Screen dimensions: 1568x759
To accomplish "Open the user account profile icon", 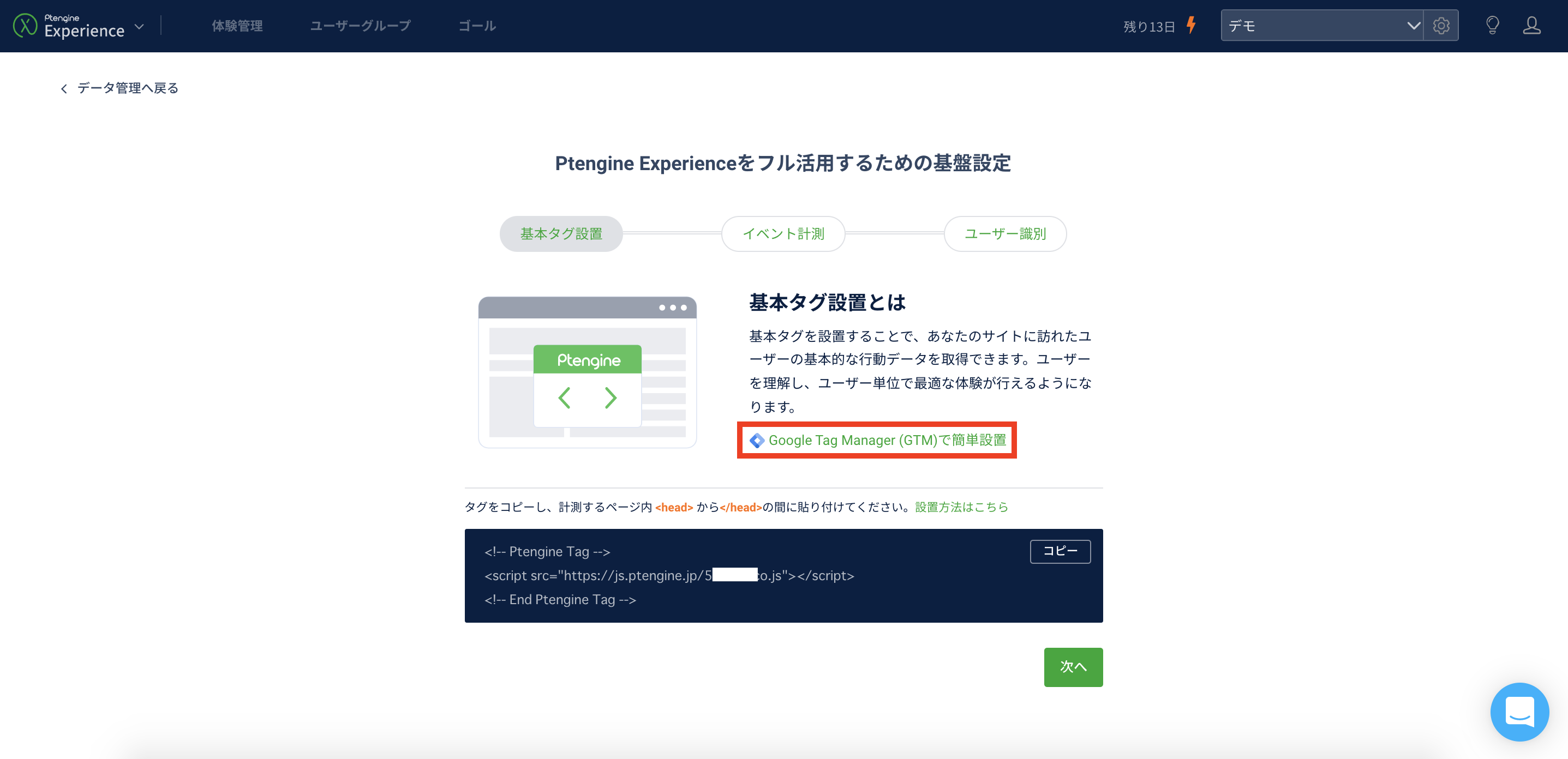I will click(x=1532, y=26).
